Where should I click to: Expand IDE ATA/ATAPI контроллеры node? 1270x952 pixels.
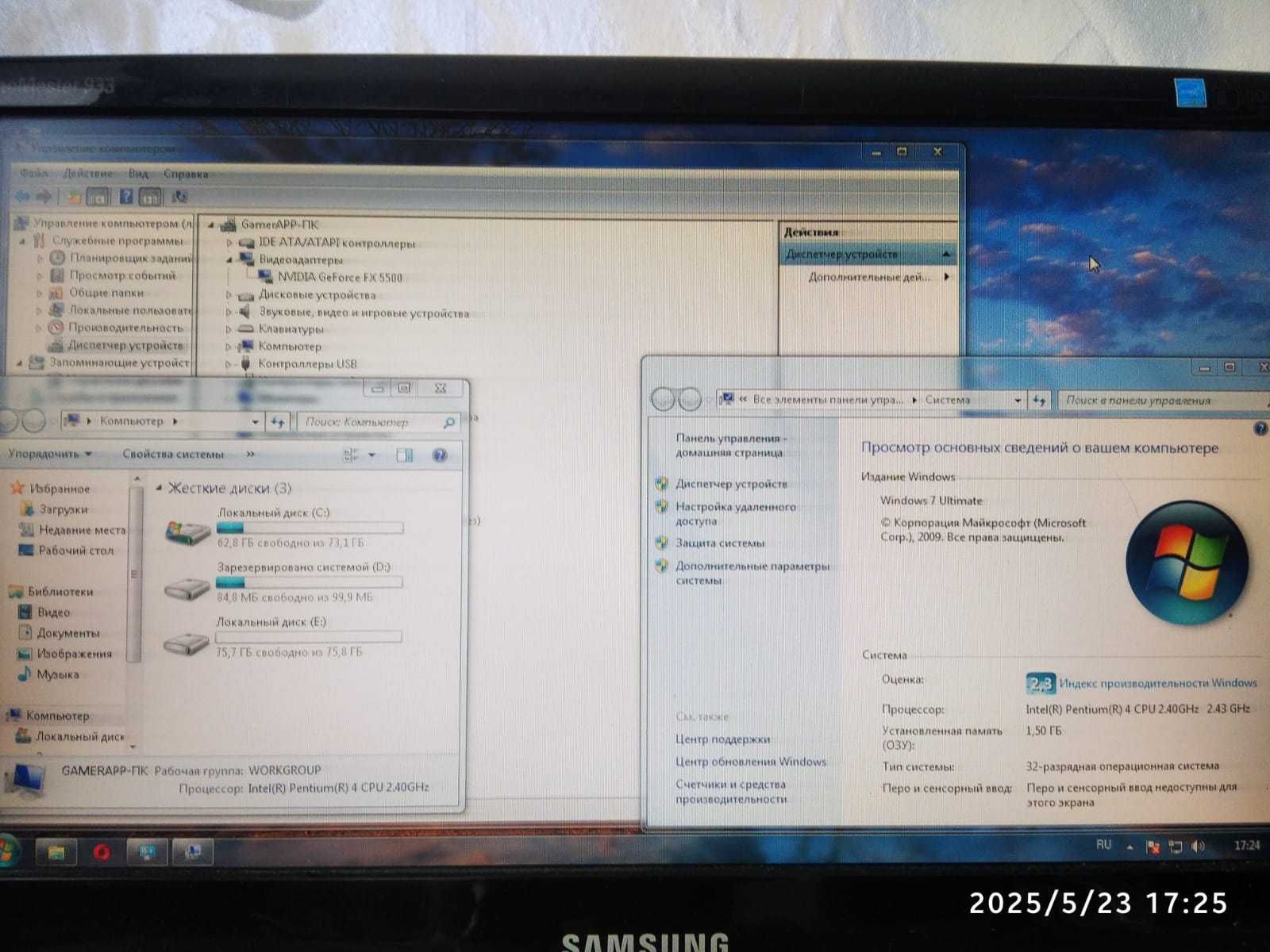point(229,243)
